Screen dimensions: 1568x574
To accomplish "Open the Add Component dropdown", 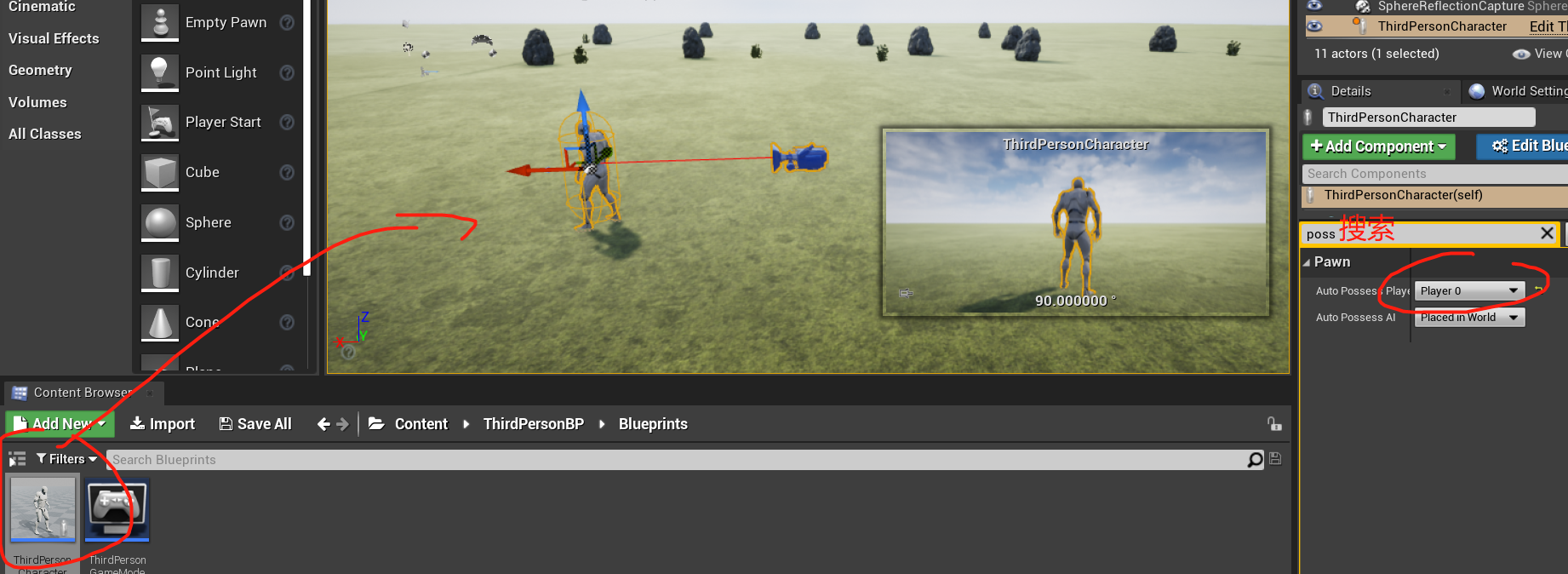I will [x=1378, y=146].
